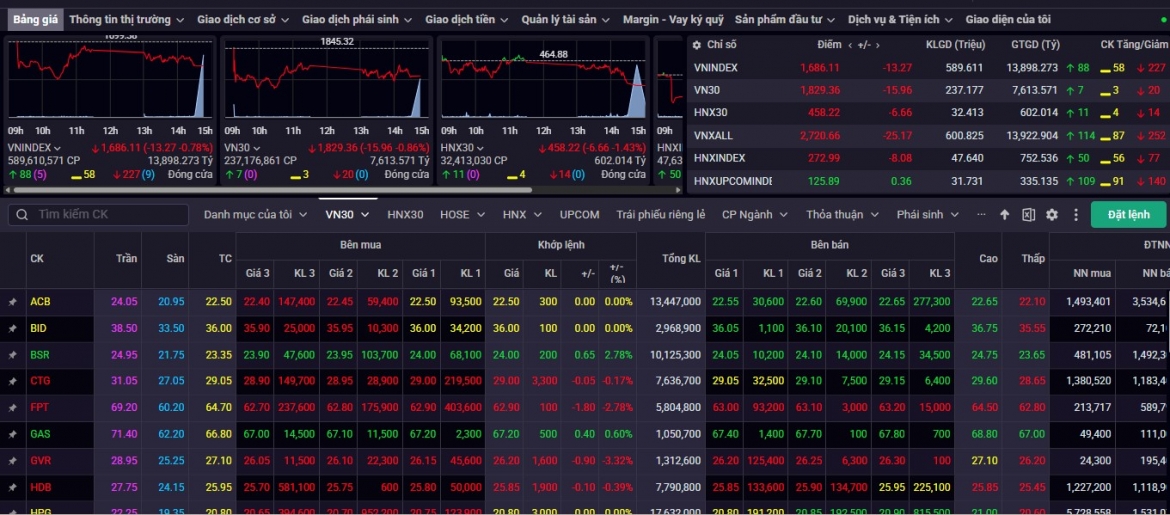
Task: Expand Danh mục của tôi dropdown
Action: point(256,215)
